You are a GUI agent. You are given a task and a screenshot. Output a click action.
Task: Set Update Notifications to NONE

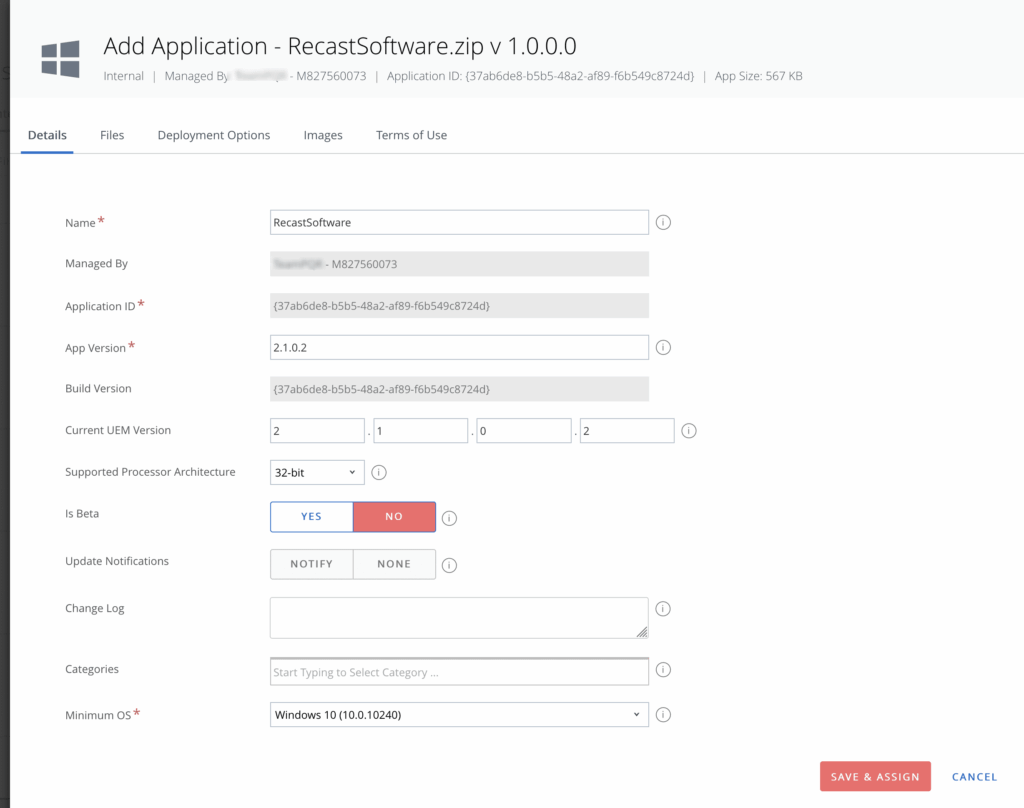click(394, 563)
